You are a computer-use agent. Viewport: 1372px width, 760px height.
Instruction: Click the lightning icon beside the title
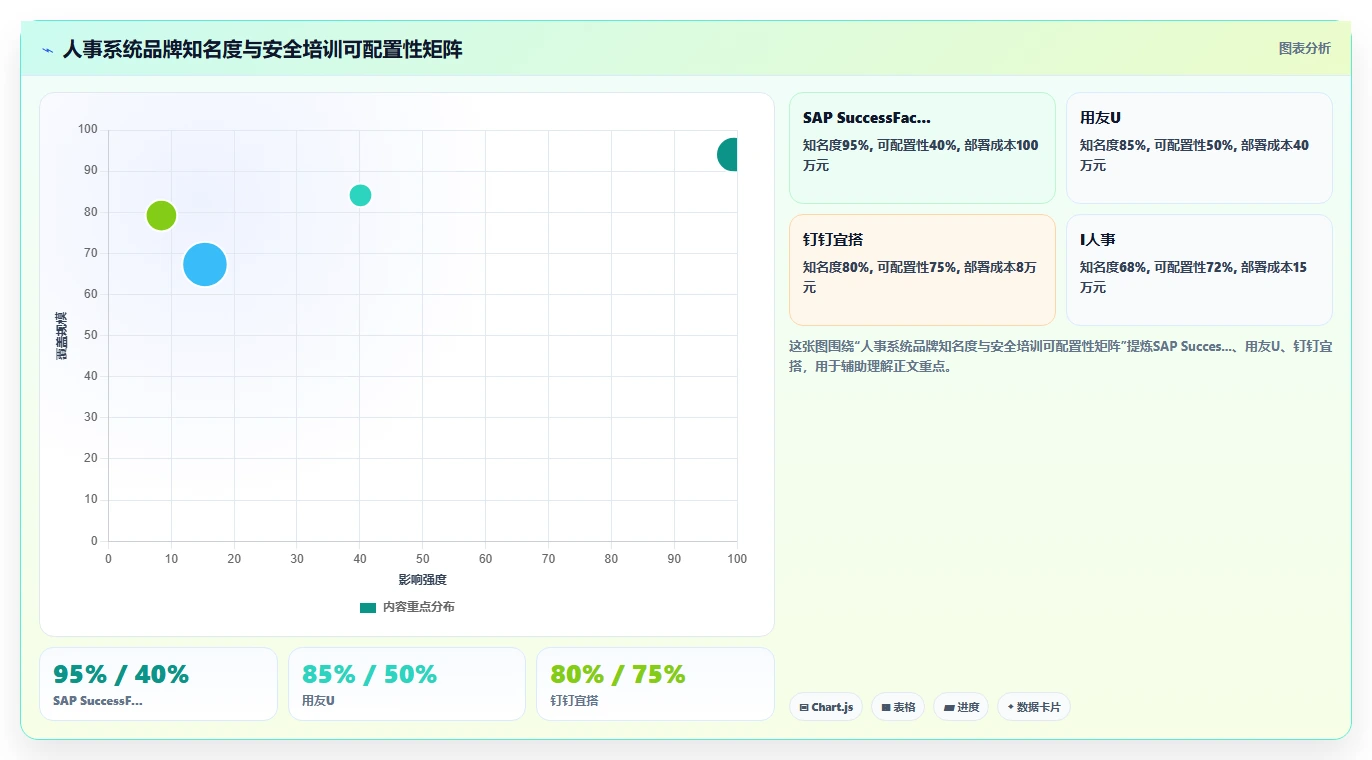pos(48,50)
